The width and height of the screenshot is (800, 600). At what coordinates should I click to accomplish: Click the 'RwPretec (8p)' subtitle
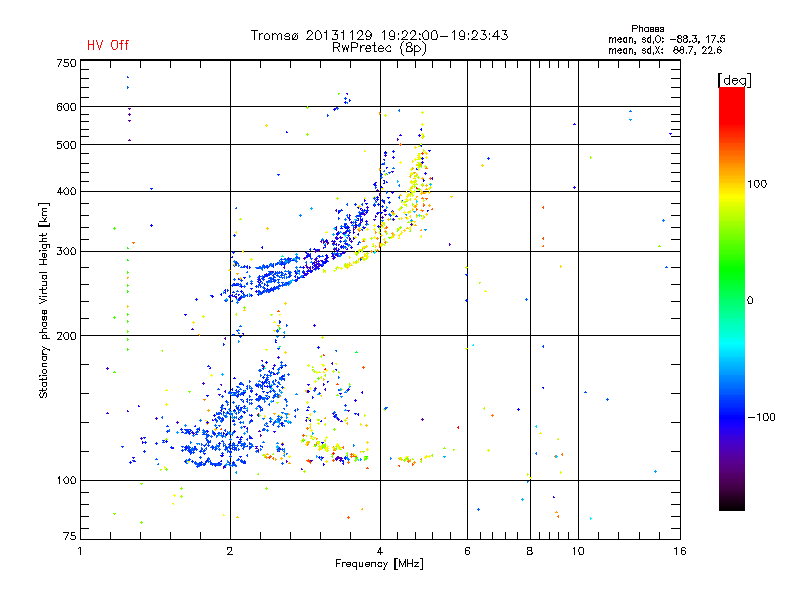379,48
